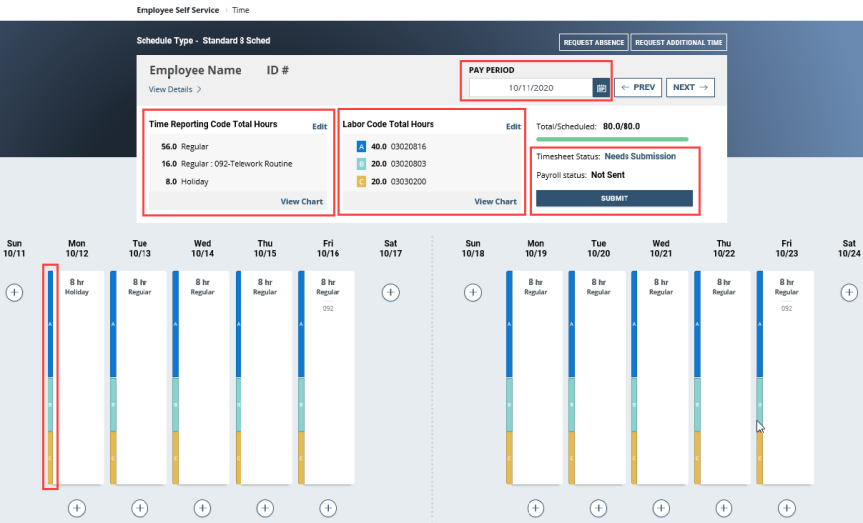
Task: Edit Time Reporting Code Total Hours
Action: pyautogui.click(x=319, y=127)
